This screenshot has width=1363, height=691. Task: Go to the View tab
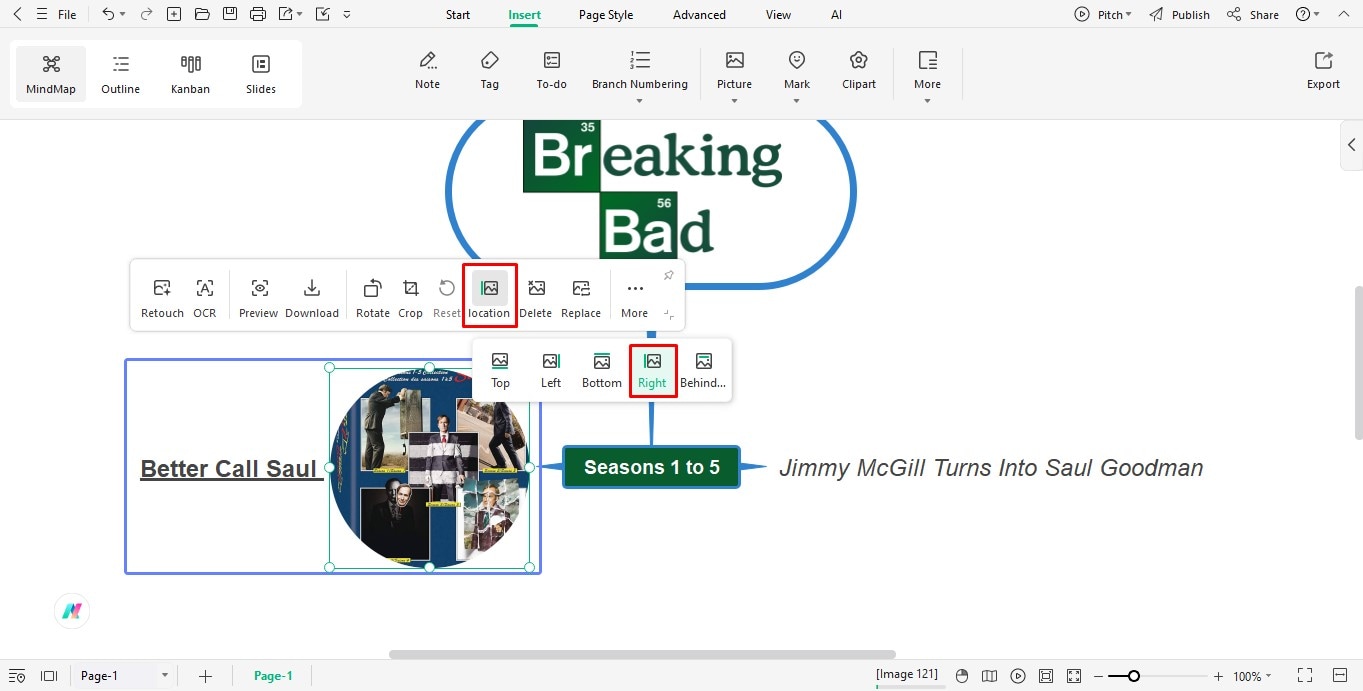tap(778, 15)
